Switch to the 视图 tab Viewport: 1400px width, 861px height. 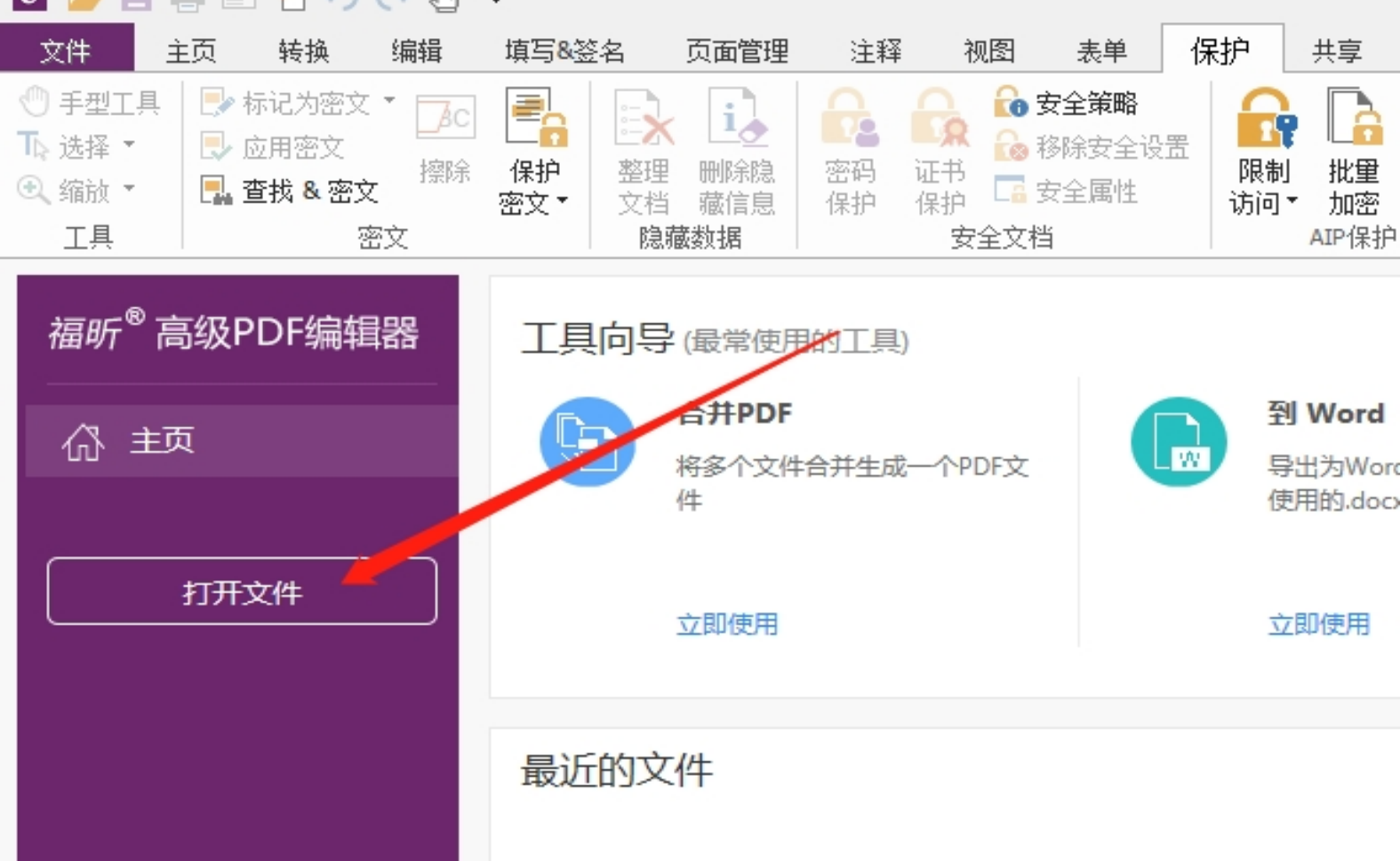[989, 51]
